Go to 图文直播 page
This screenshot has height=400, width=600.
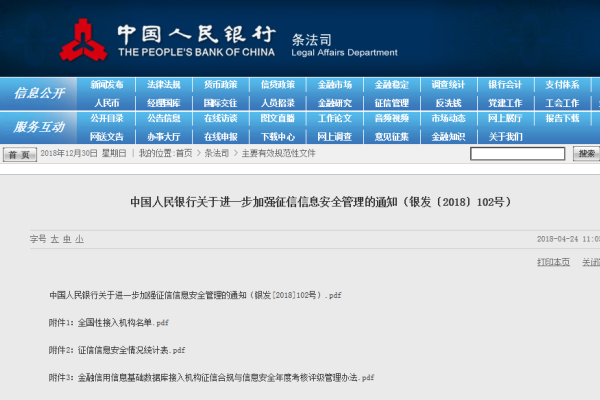click(278, 118)
